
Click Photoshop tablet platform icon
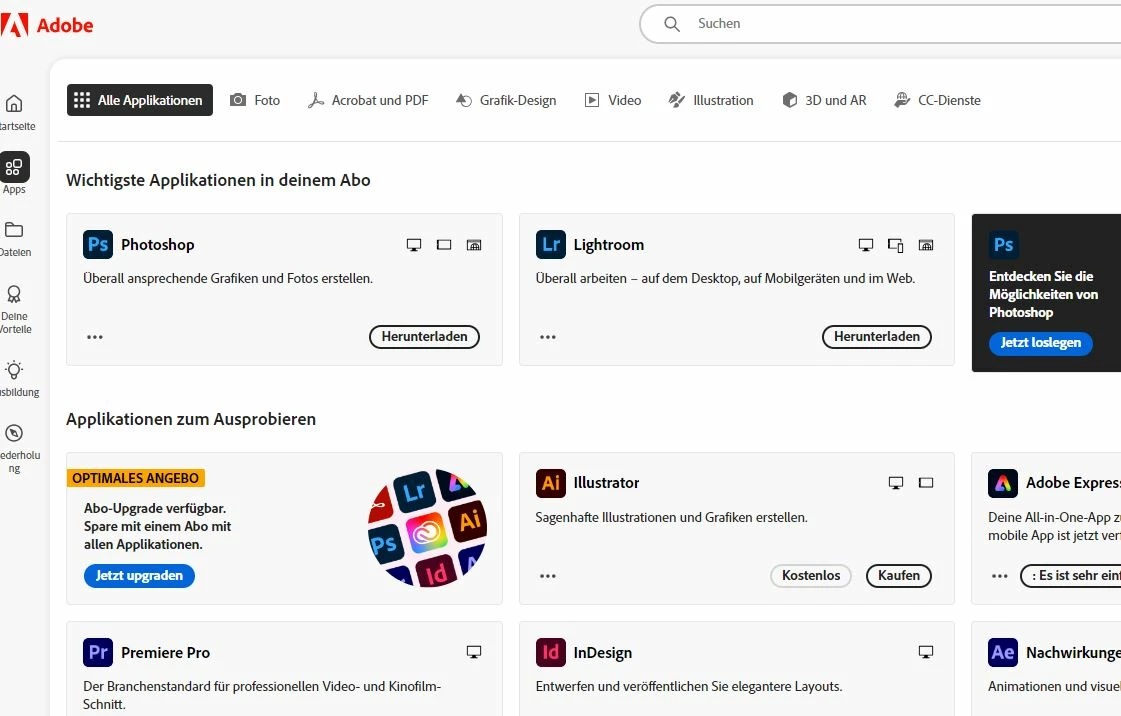click(x=444, y=245)
